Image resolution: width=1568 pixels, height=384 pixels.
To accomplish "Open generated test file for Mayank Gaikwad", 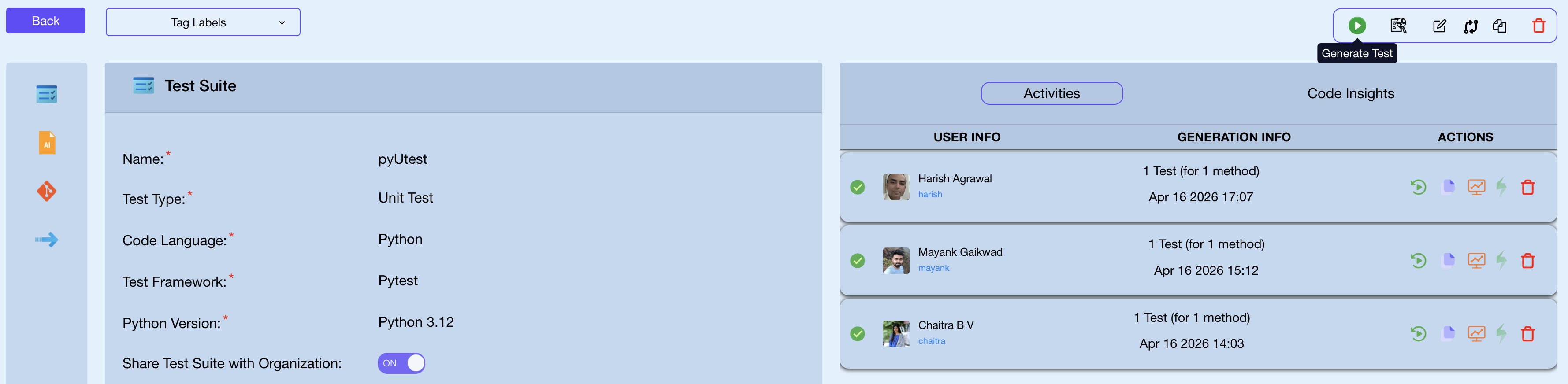I will click(x=1449, y=260).
